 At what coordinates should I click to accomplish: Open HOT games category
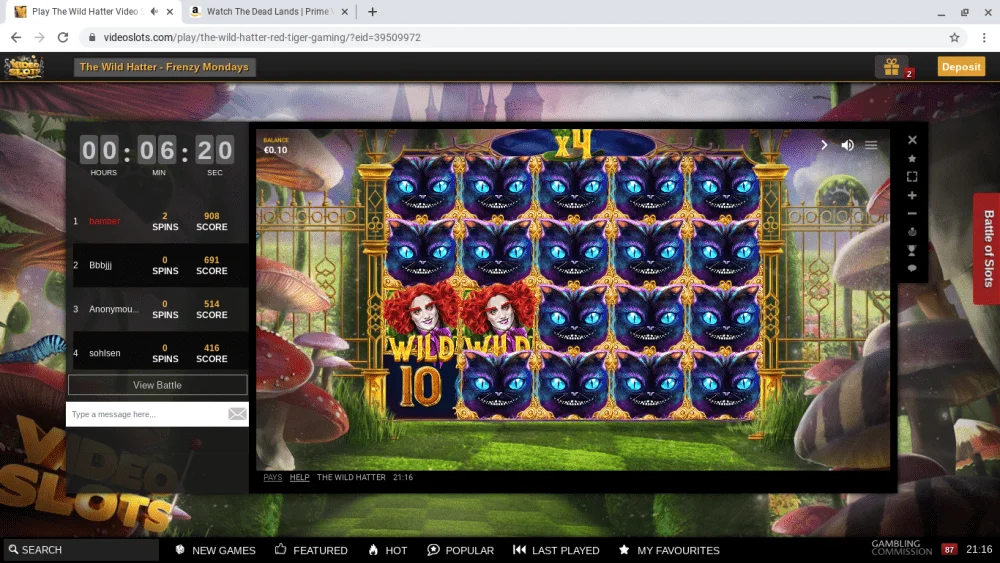pos(388,550)
